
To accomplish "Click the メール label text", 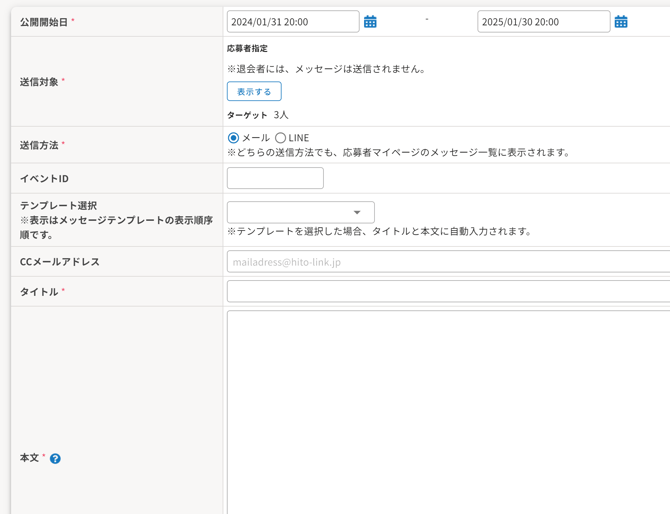I will click(256, 138).
